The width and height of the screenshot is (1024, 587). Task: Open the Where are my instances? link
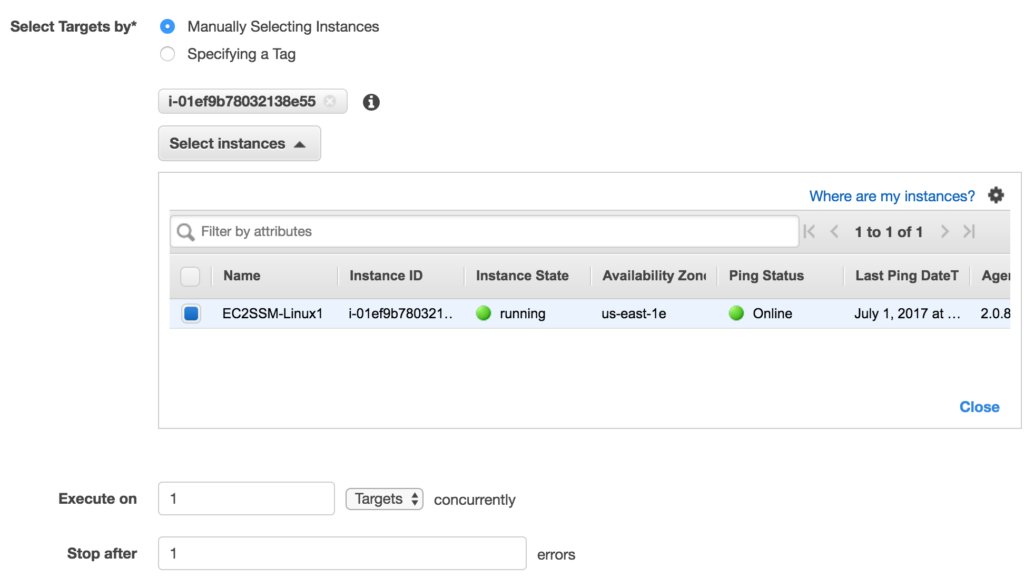coord(892,196)
